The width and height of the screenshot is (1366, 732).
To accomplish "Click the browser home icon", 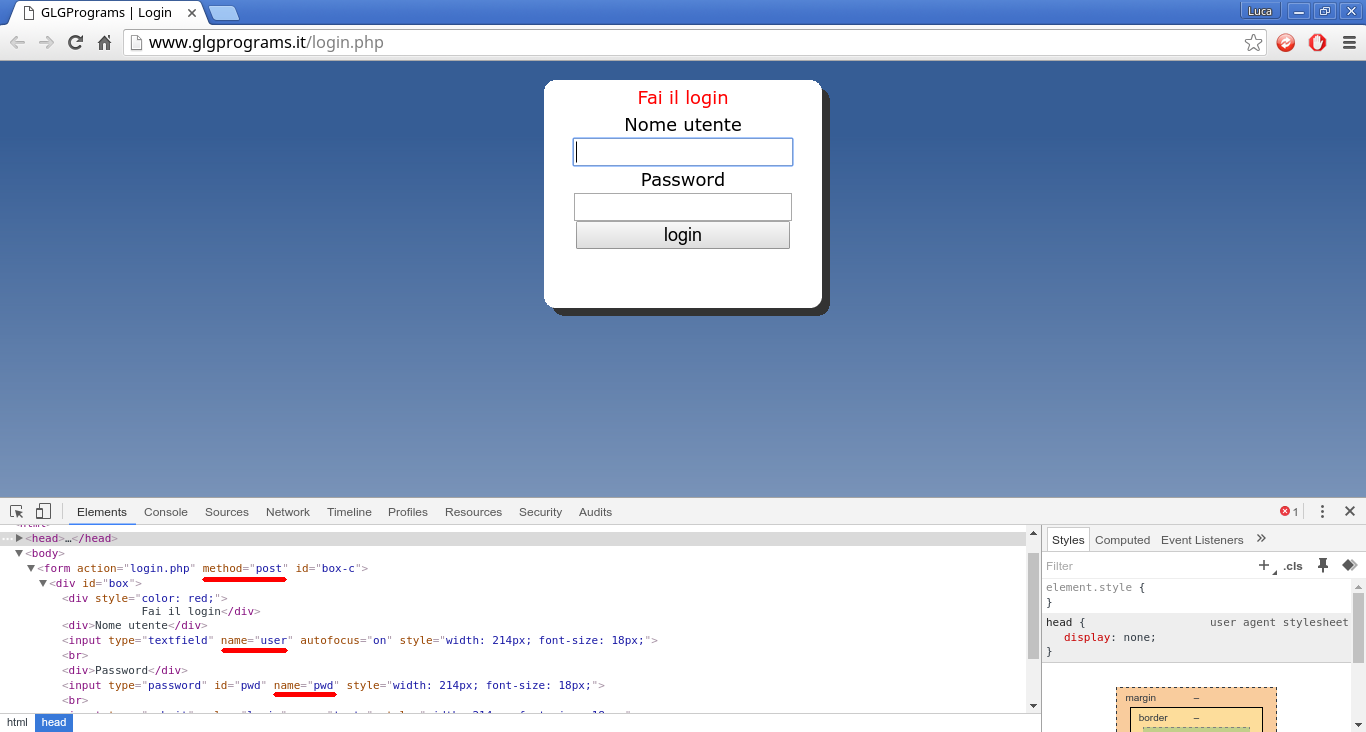I will (104, 42).
